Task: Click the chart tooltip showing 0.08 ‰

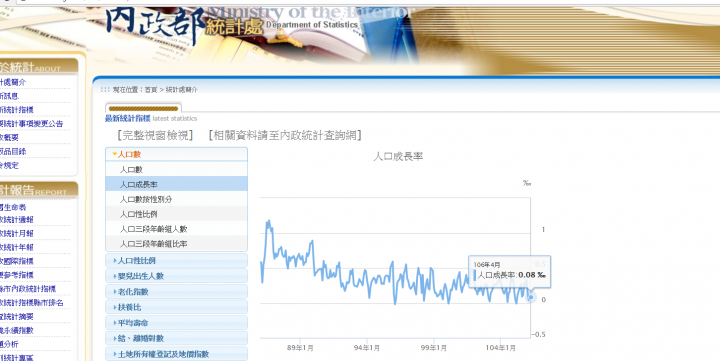Action: (509, 271)
